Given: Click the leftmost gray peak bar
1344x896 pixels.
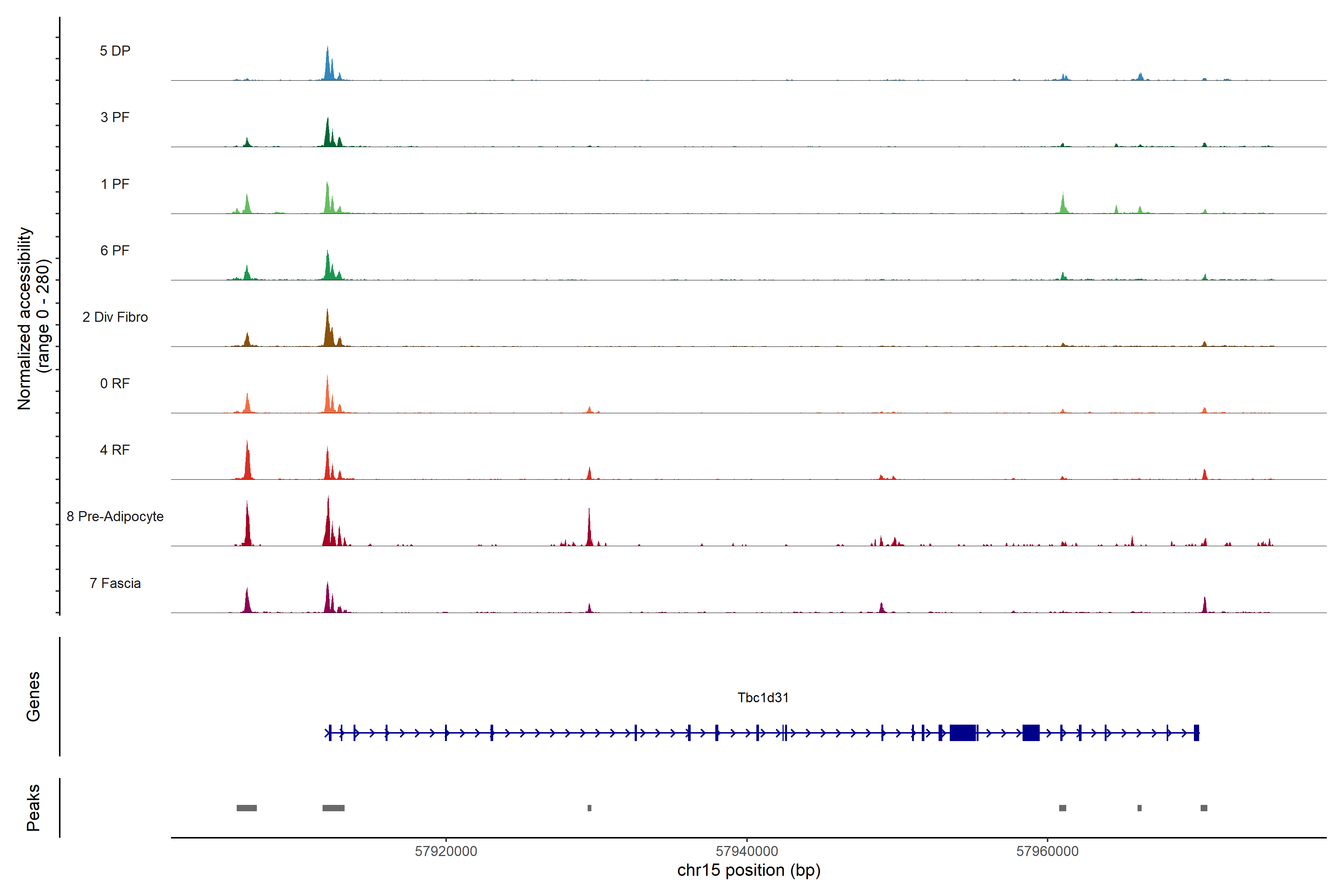Looking at the screenshot, I should pyautogui.click(x=246, y=808).
